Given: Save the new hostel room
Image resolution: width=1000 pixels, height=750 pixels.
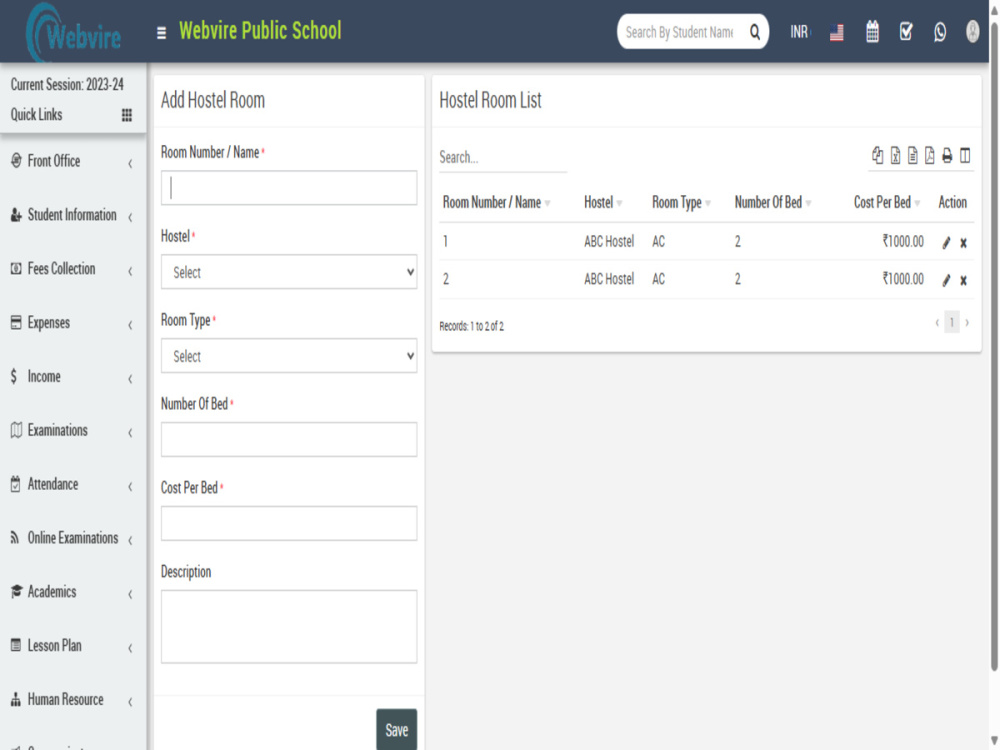Looking at the screenshot, I should [396, 730].
